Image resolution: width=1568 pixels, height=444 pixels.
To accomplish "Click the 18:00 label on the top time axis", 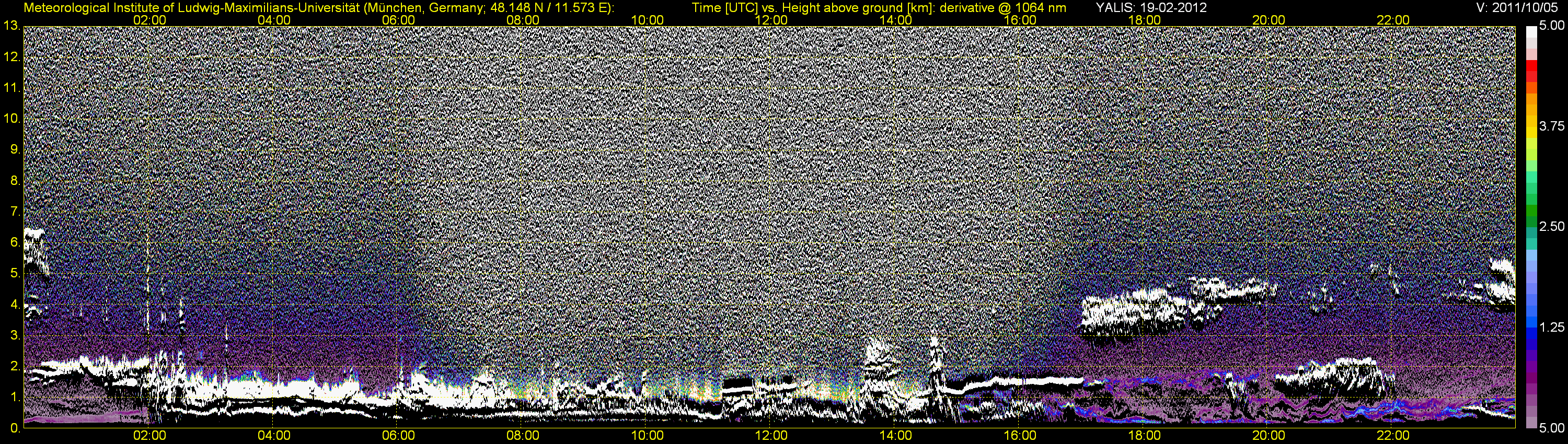I will tap(1144, 20).
